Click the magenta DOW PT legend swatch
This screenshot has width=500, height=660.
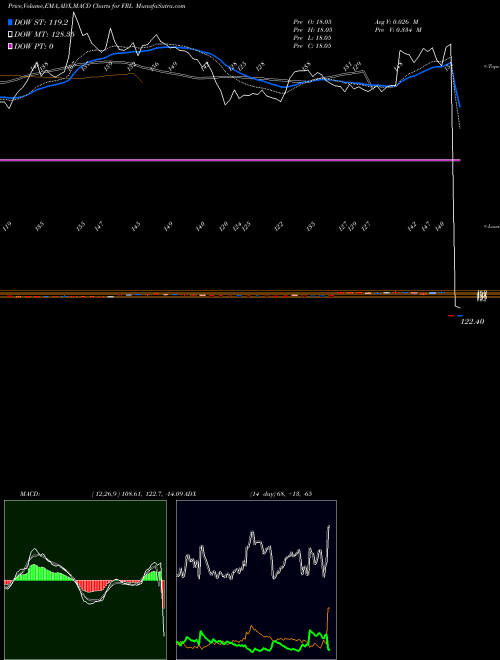pos(10,46)
